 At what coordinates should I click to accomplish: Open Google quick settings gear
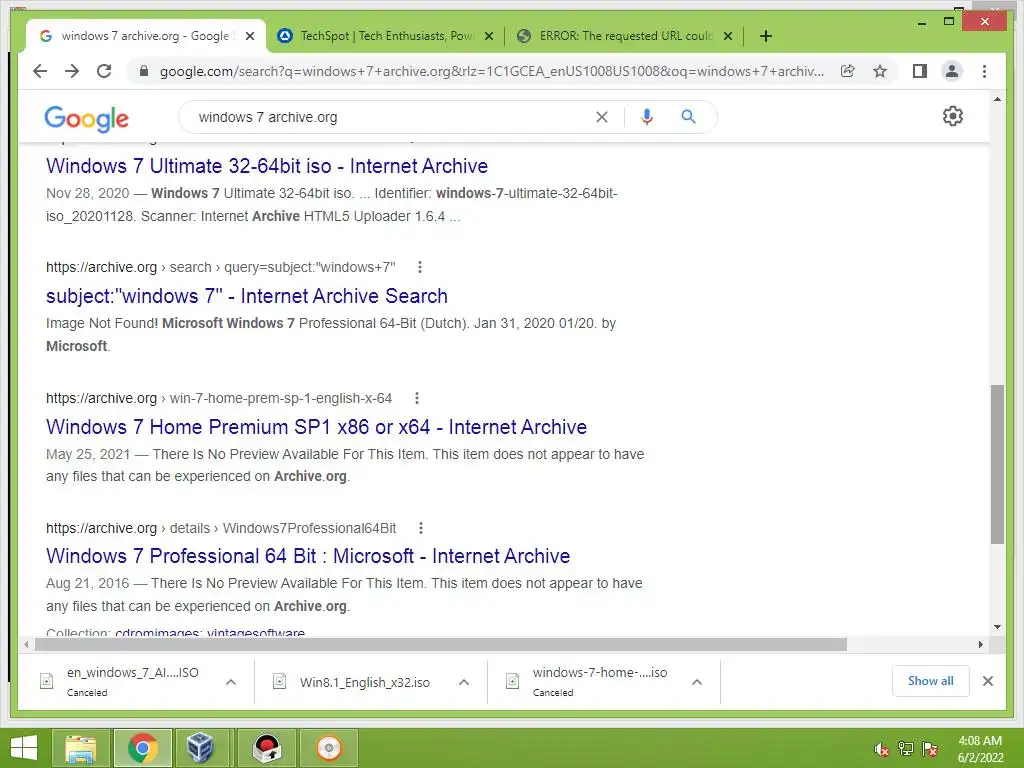[x=952, y=116]
